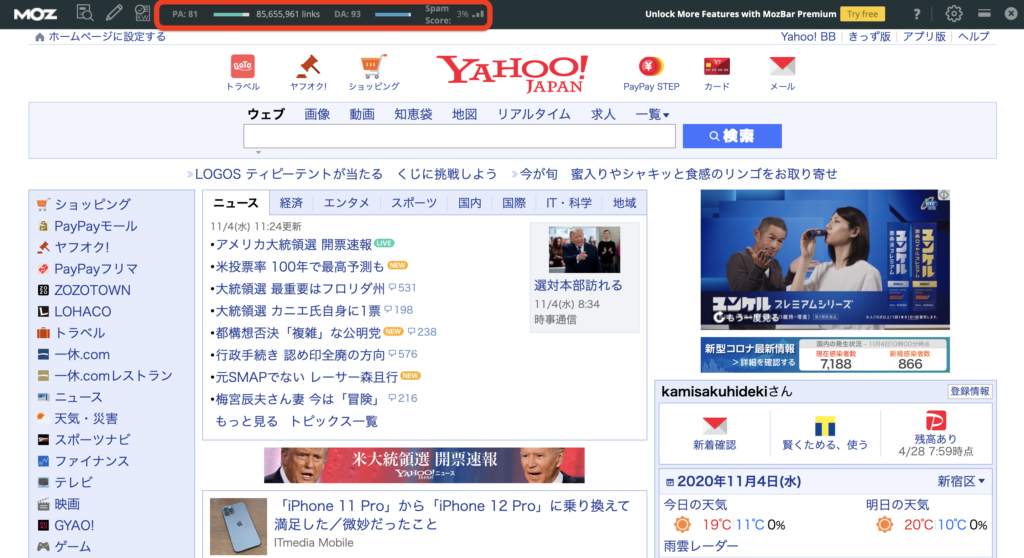Open GYAO! in the left sidebar

[74, 525]
